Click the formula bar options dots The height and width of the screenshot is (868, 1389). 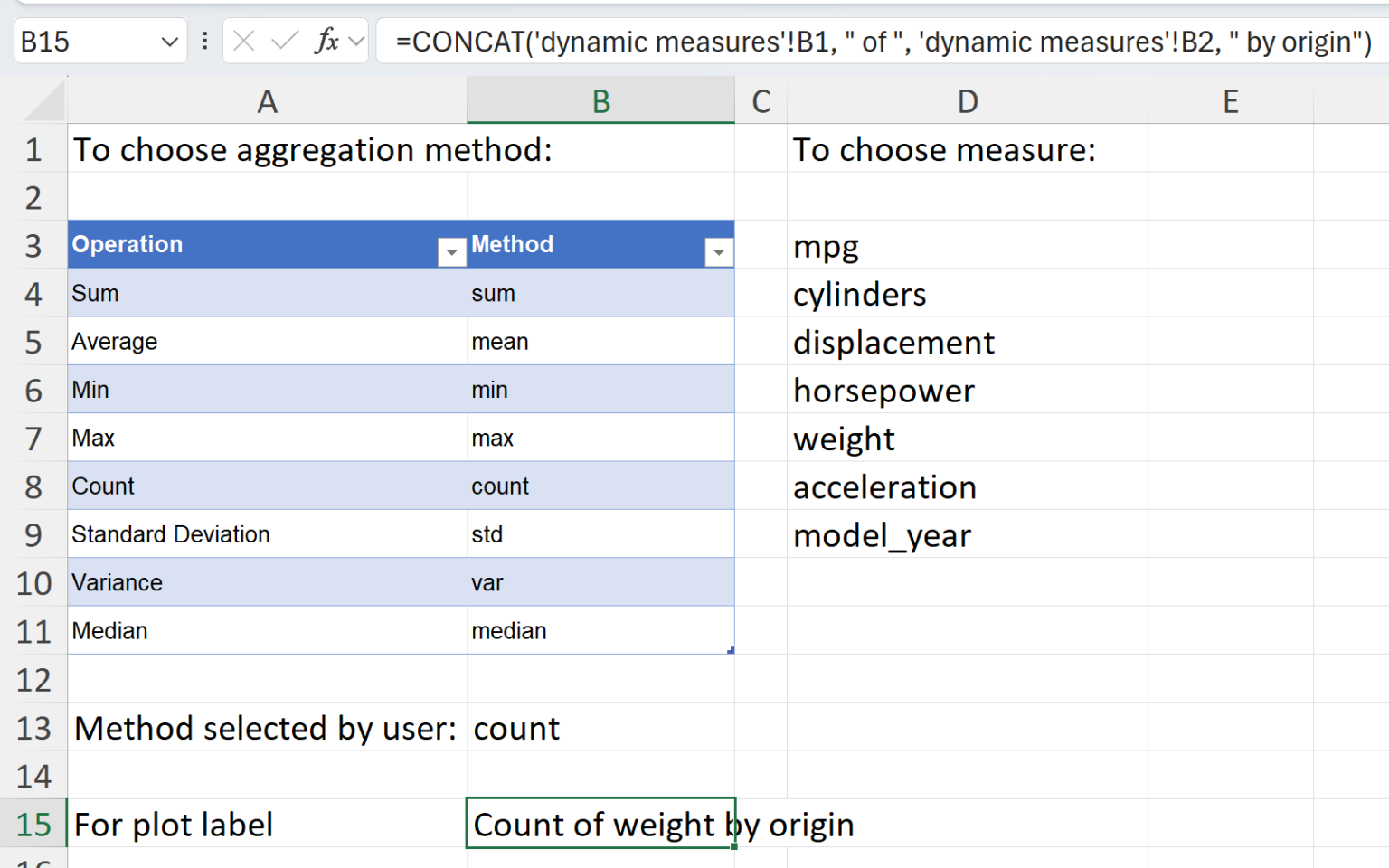(205, 41)
